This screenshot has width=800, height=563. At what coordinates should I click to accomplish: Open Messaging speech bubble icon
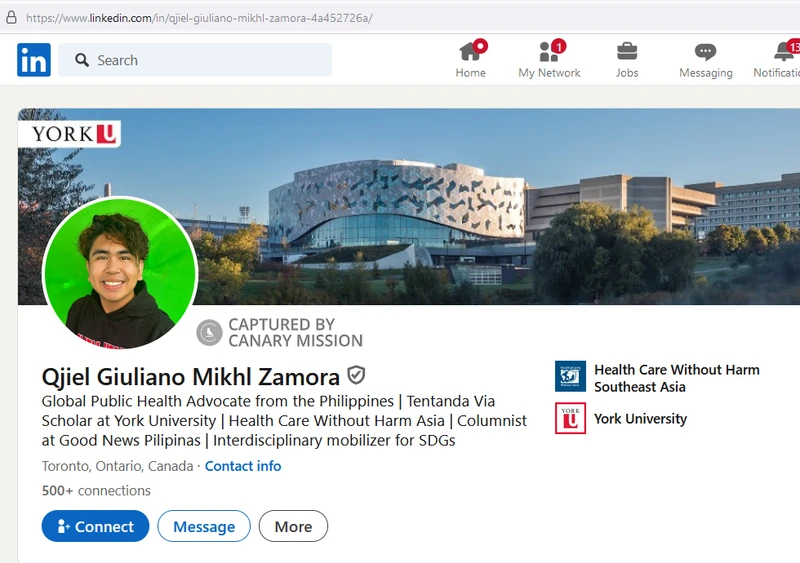pyautogui.click(x=706, y=52)
